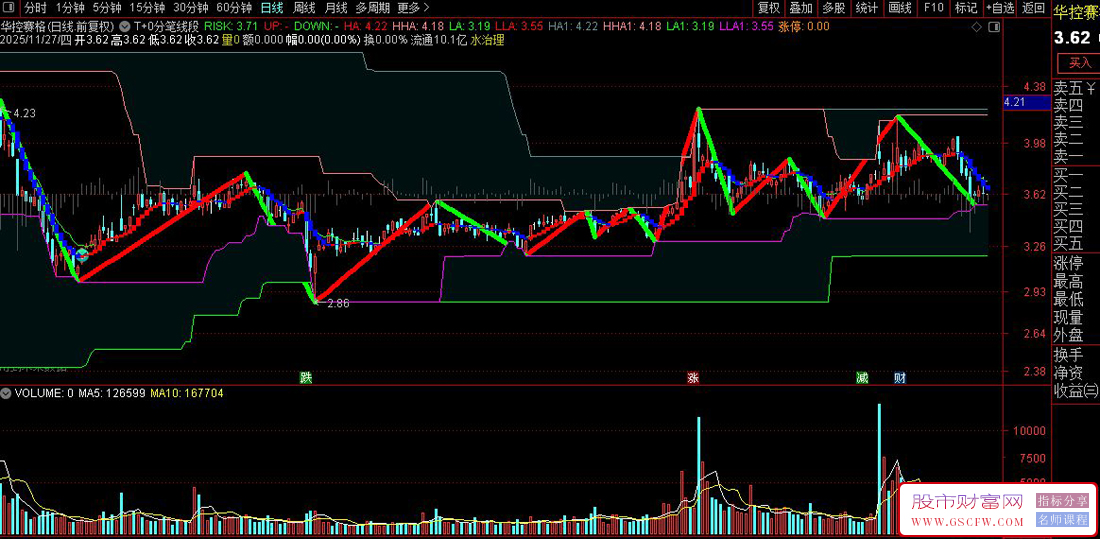
Task: Toggle the right side panel icon
Action: (x=993, y=27)
